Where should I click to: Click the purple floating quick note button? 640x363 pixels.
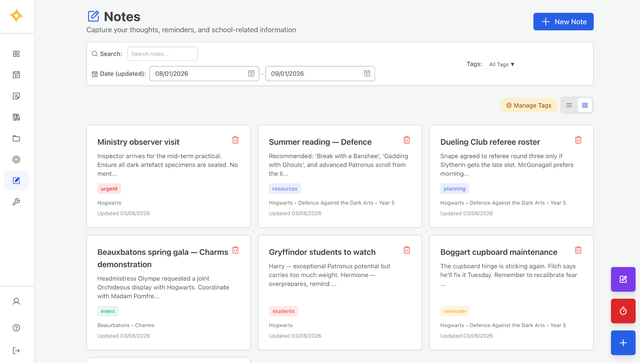[x=623, y=279]
